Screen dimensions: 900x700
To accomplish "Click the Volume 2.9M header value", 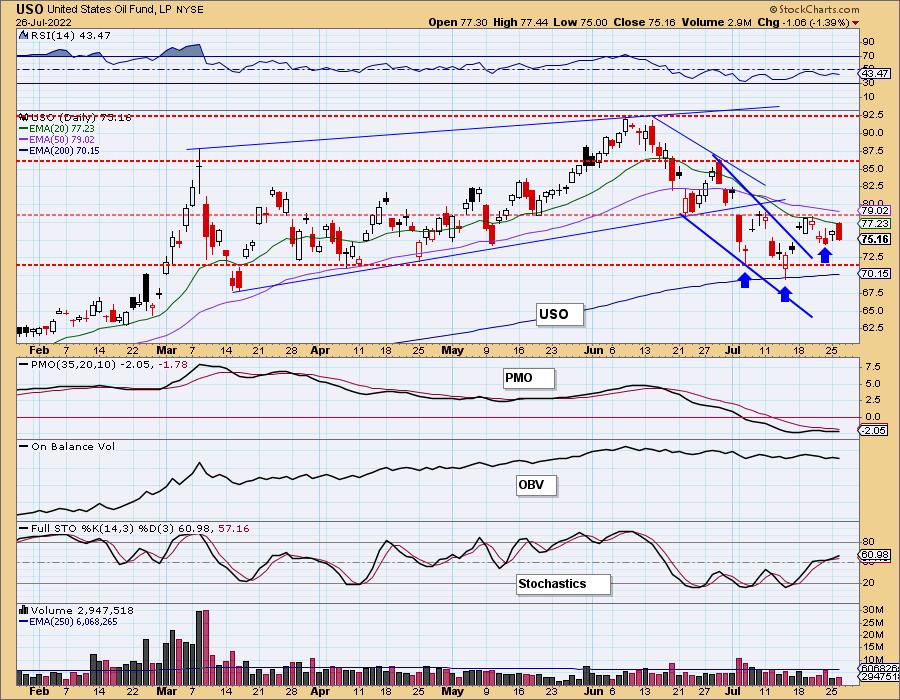I will [x=717, y=22].
